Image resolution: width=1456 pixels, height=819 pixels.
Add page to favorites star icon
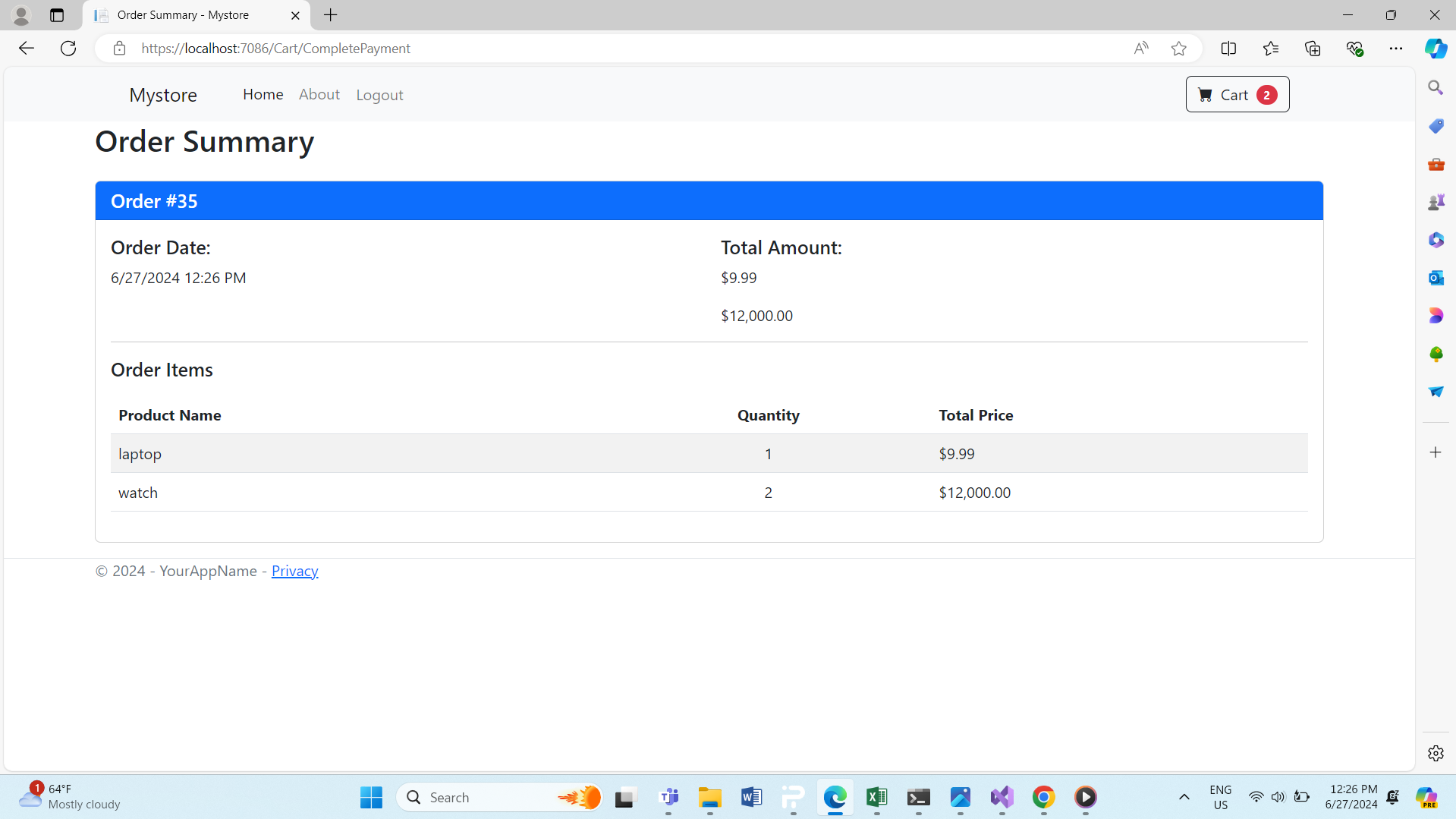[x=1178, y=49]
